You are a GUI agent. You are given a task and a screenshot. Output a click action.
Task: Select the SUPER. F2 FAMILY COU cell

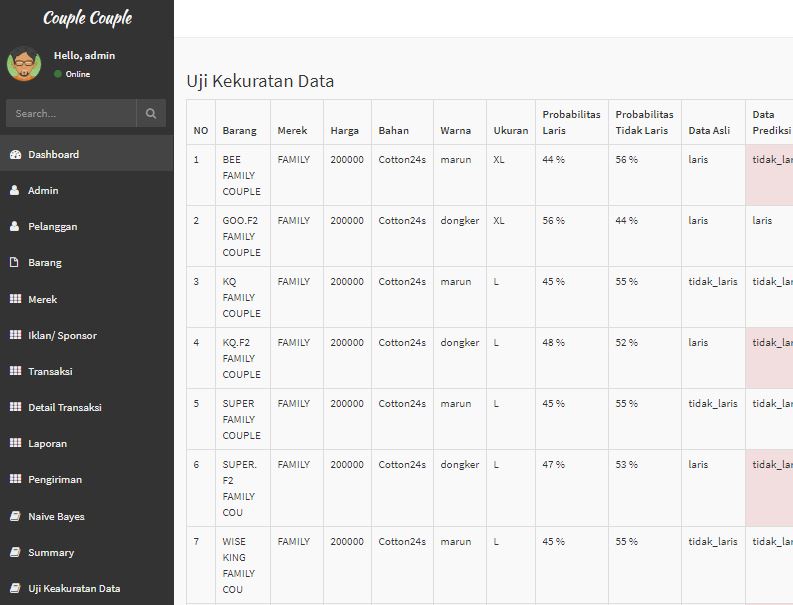coord(243,488)
